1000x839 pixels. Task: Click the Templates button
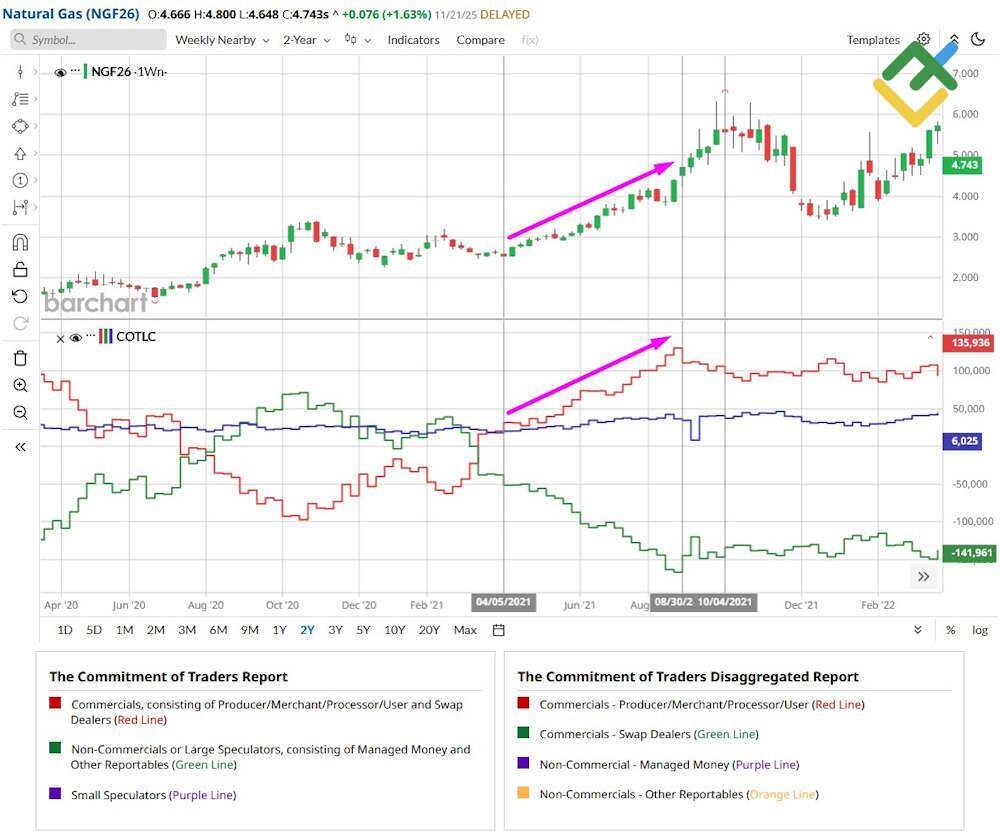[873, 40]
